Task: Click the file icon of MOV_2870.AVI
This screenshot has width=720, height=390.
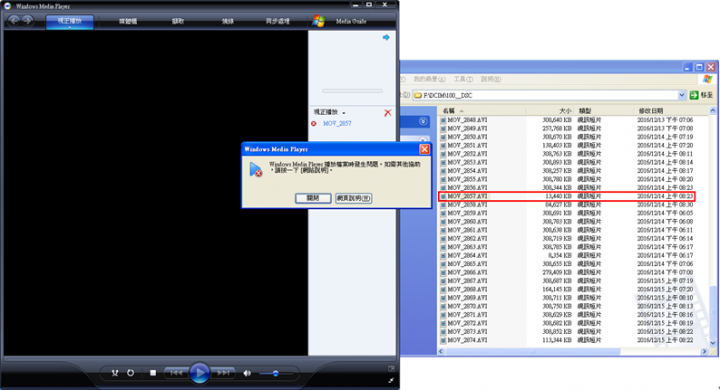Action: (443, 306)
